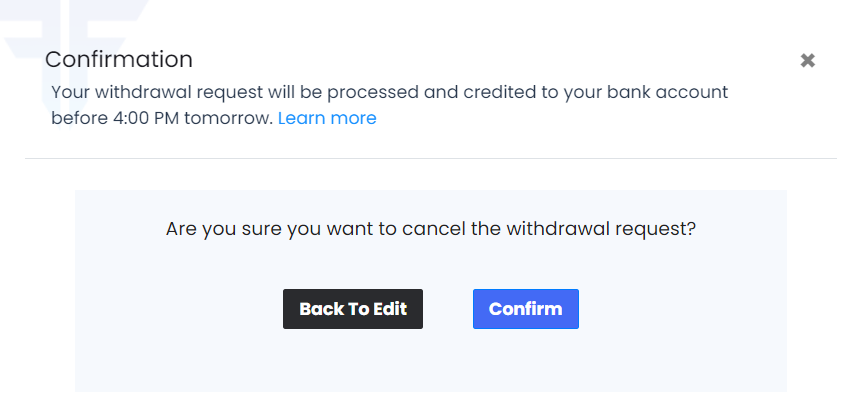Click the light gray panel below the buttons

click(x=431, y=362)
